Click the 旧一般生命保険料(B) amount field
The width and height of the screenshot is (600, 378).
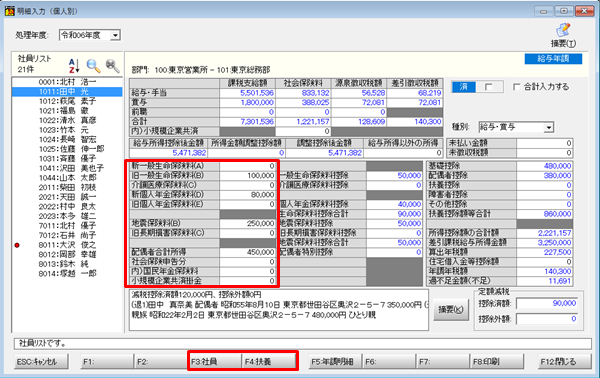click(x=248, y=176)
